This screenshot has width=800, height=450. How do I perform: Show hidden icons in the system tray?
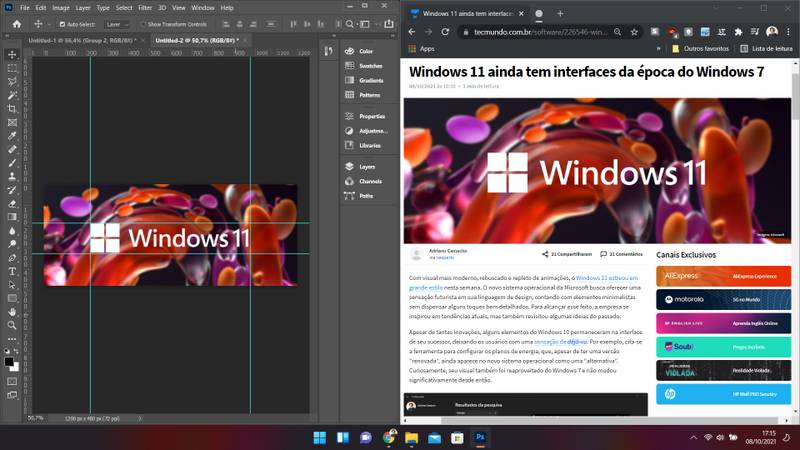pyautogui.click(x=693, y=437)
